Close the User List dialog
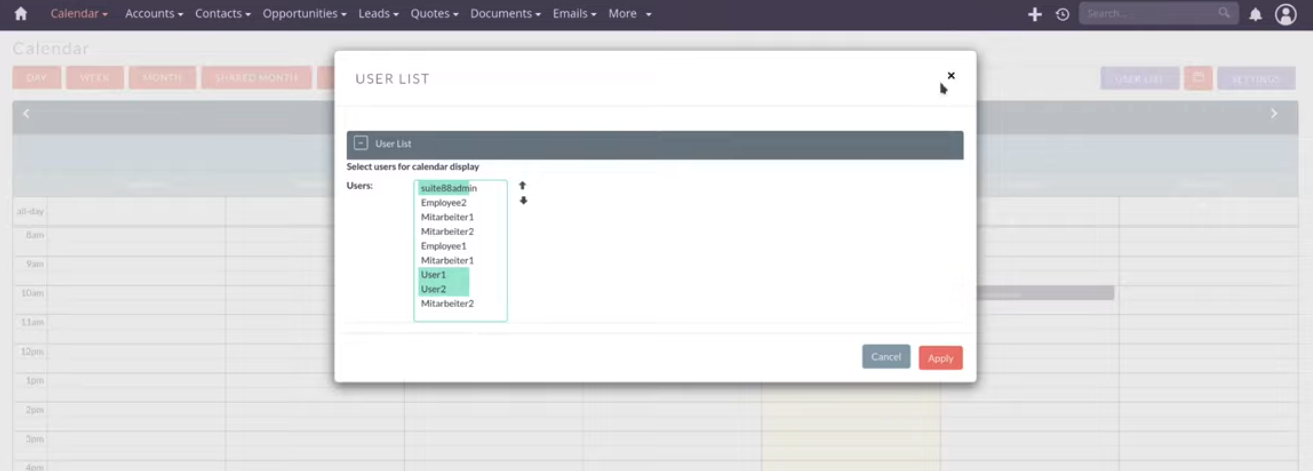Screen dimensions: 1313x471 click(951, 75)
